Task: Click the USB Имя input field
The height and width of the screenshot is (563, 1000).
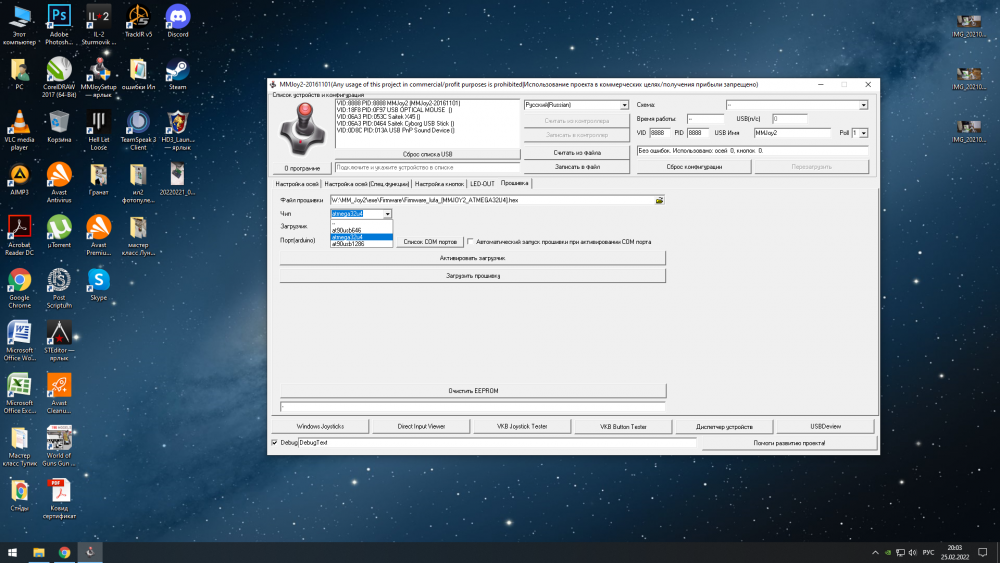Action: 792,132
